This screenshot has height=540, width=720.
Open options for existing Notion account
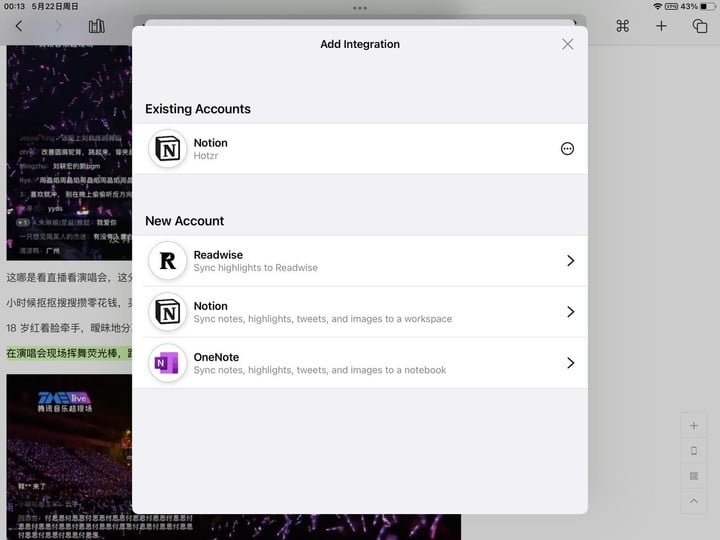pyautogui.click(x=567, y=149)
